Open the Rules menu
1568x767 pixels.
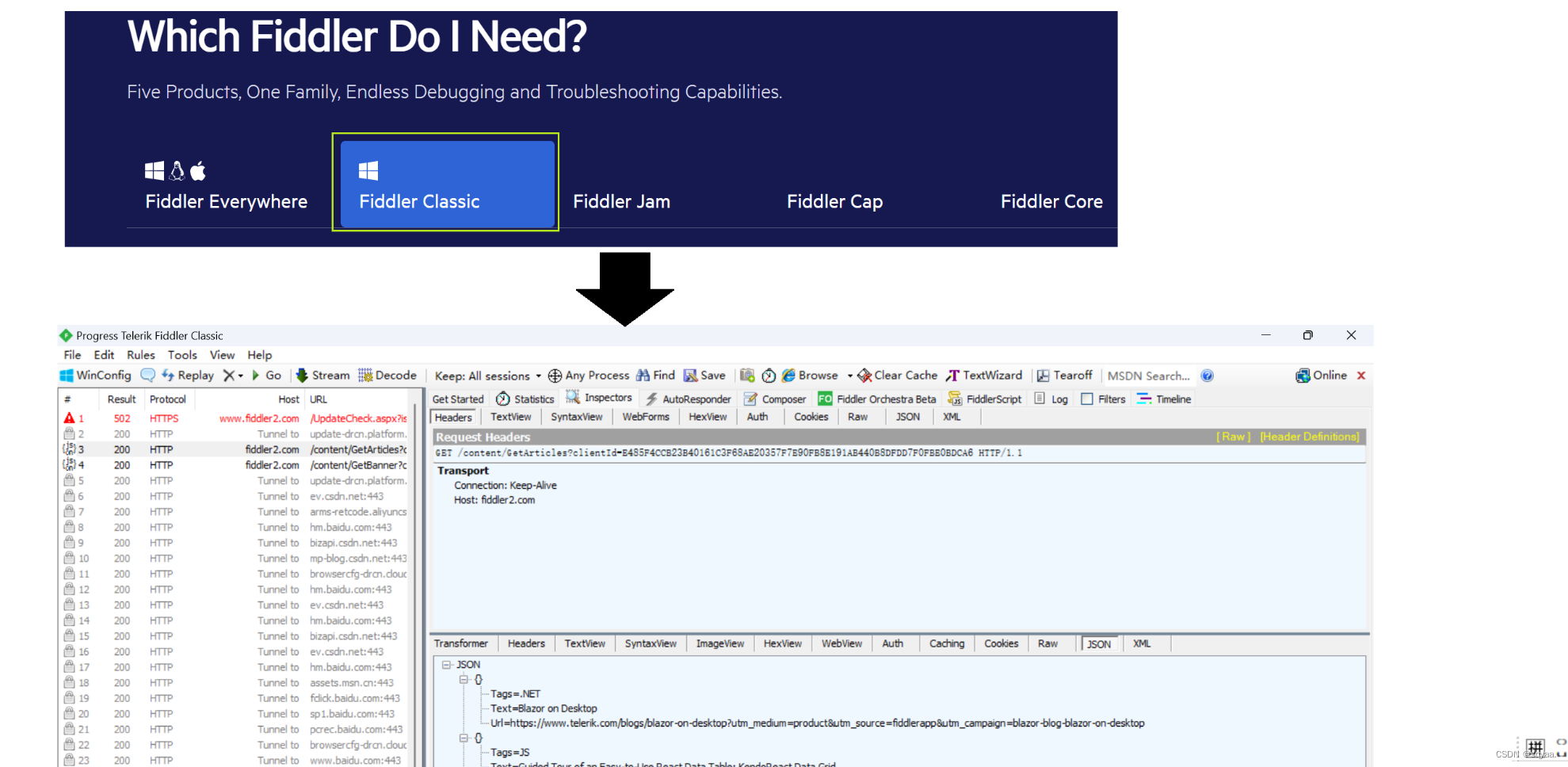coord(141,355)
